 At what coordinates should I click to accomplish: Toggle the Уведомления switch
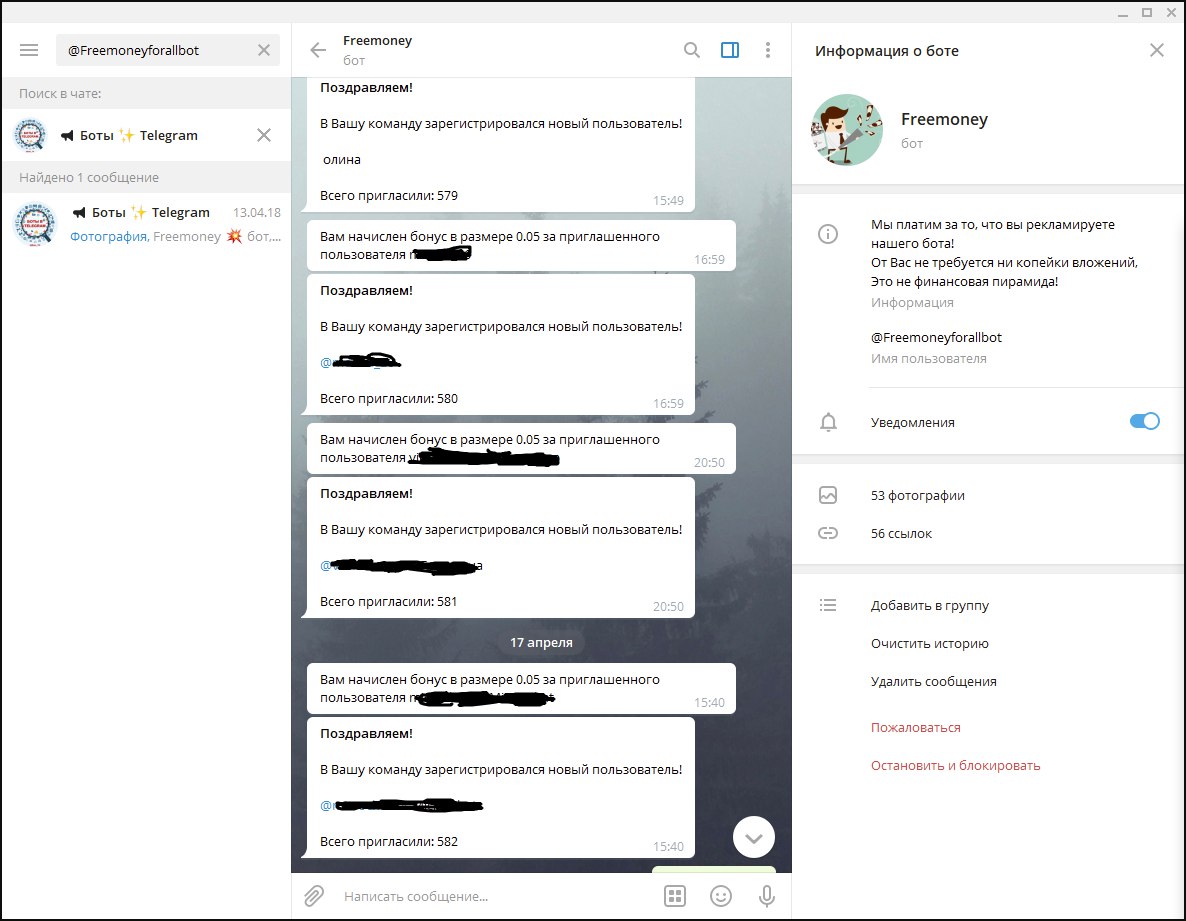pos(1144,421)
